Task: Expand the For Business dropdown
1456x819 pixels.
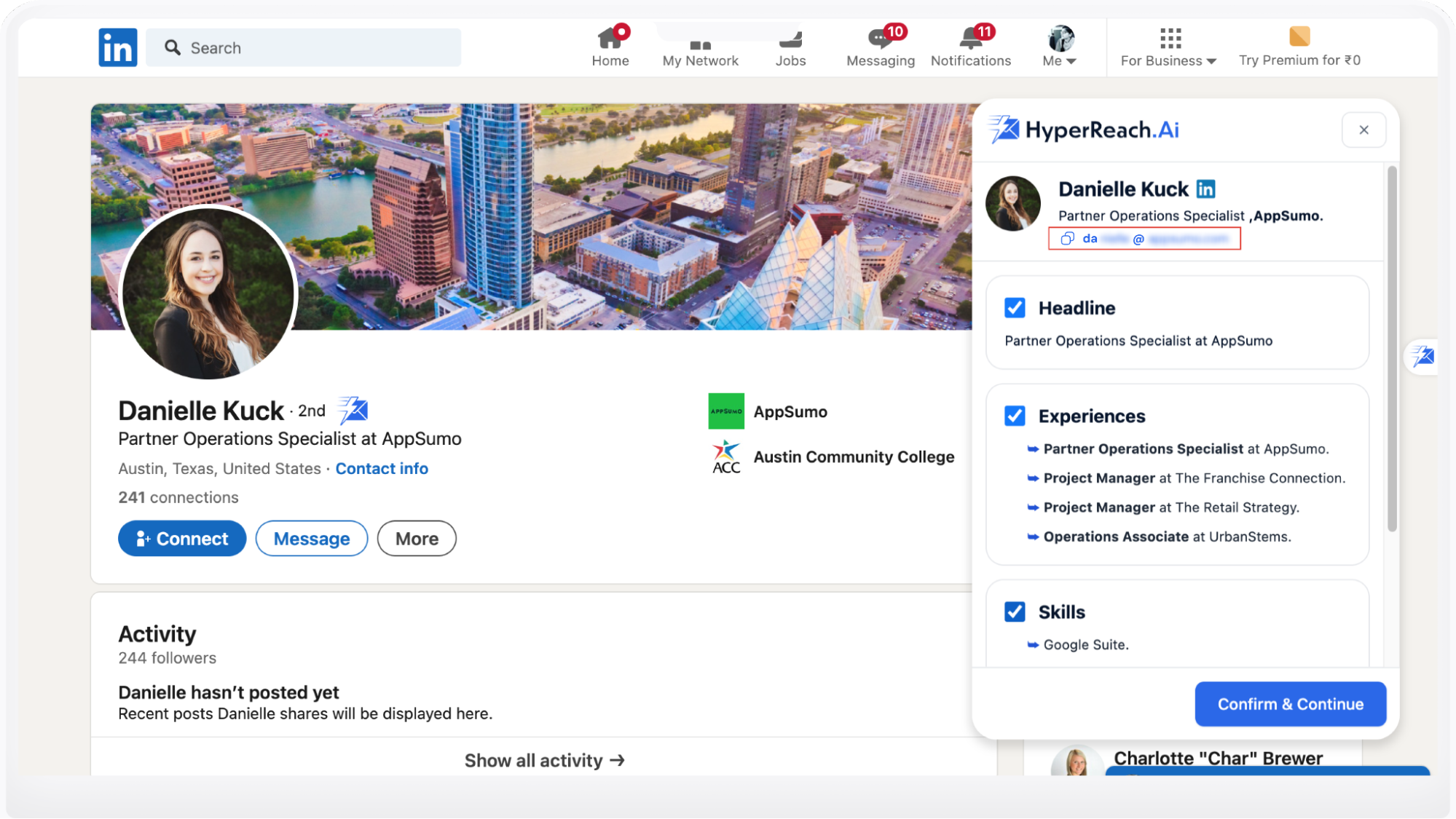Action: [1168, 47]
